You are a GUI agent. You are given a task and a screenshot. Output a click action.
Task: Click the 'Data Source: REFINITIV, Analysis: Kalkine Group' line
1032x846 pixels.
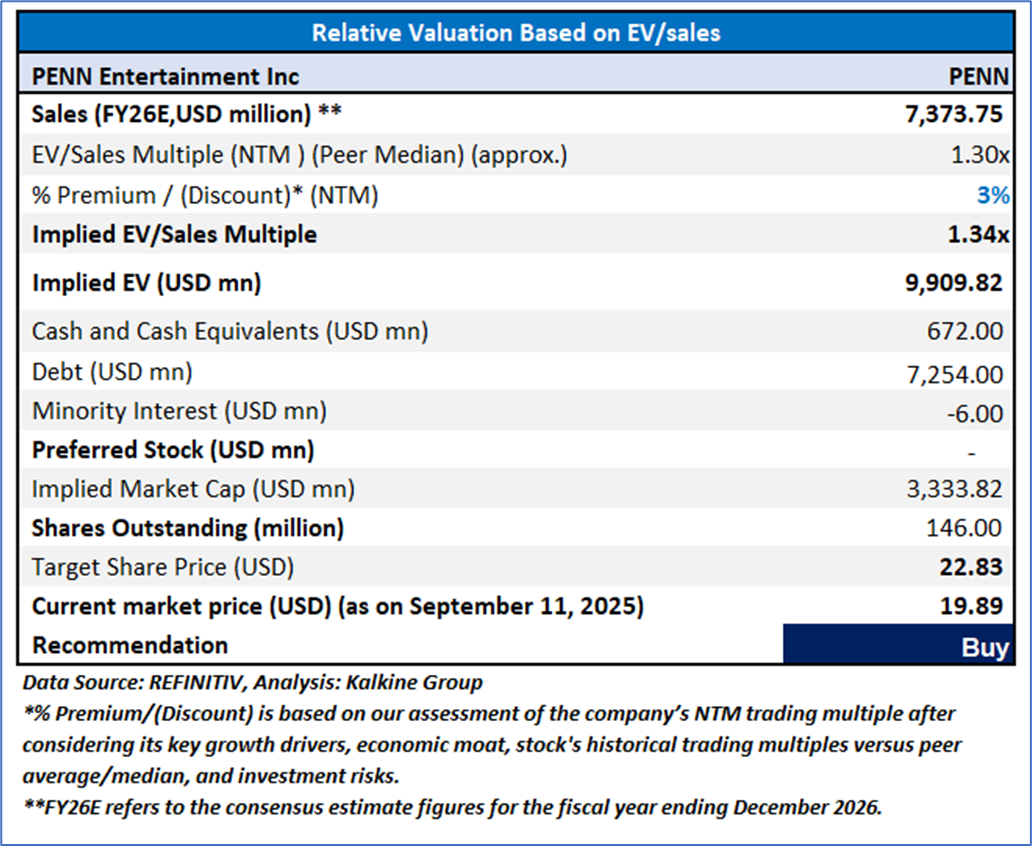[x=253, y=683]
